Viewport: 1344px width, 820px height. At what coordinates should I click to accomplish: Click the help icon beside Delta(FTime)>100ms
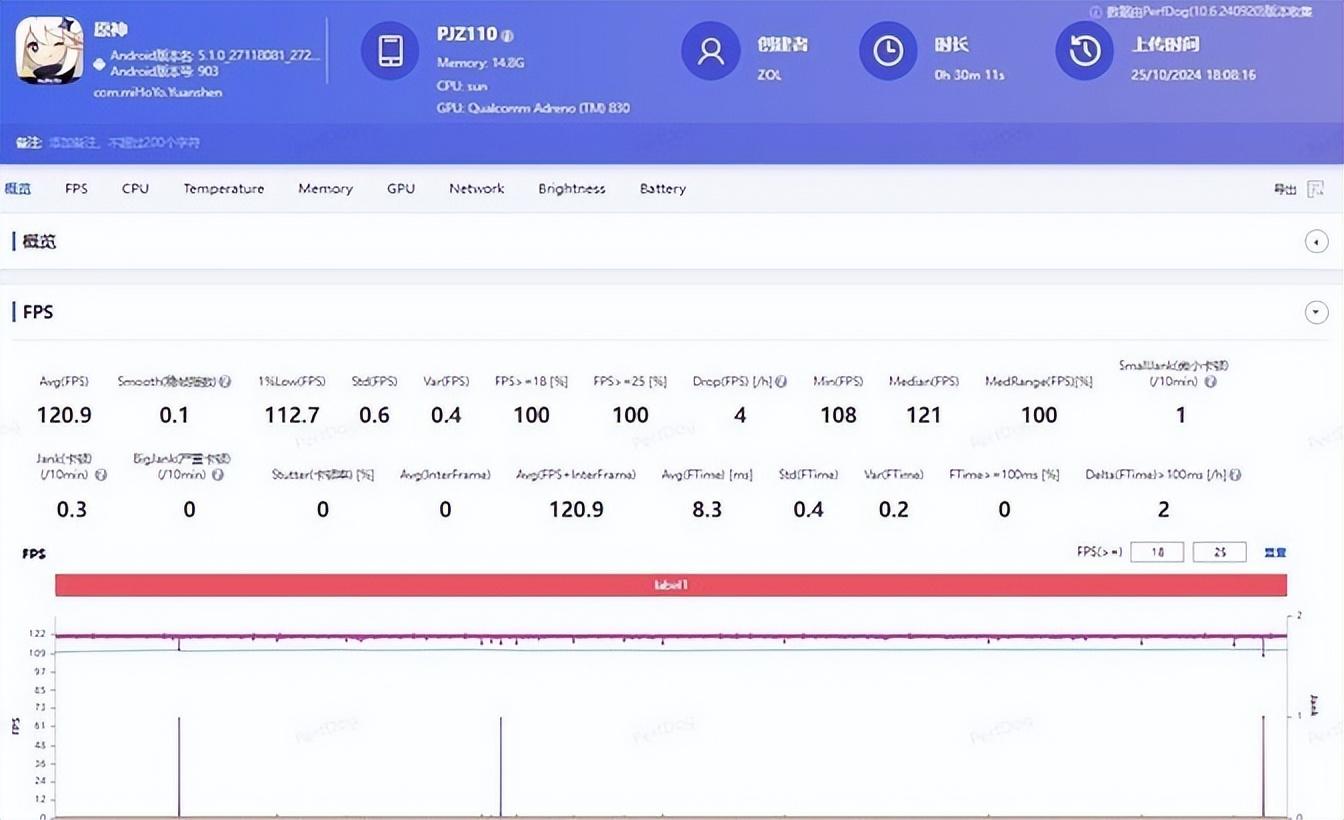coord(1237,475)
